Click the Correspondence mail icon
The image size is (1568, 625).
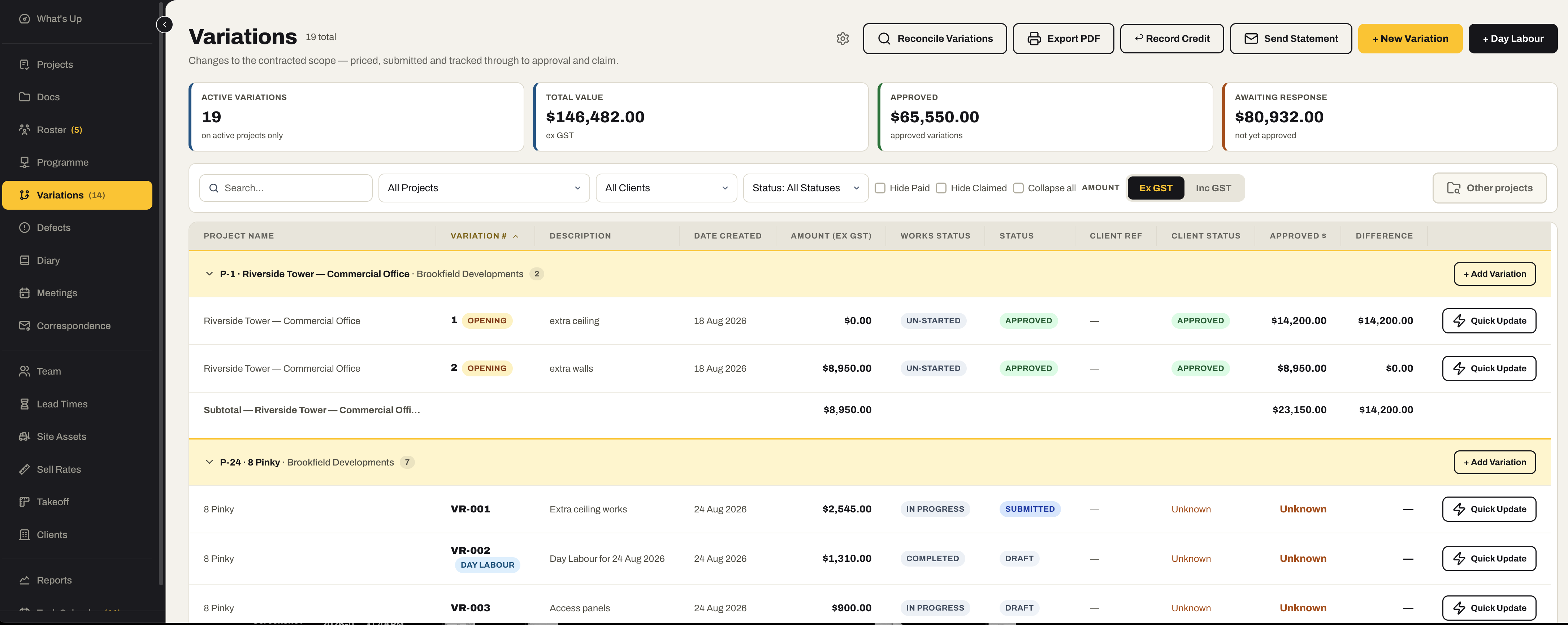(24, 326)
